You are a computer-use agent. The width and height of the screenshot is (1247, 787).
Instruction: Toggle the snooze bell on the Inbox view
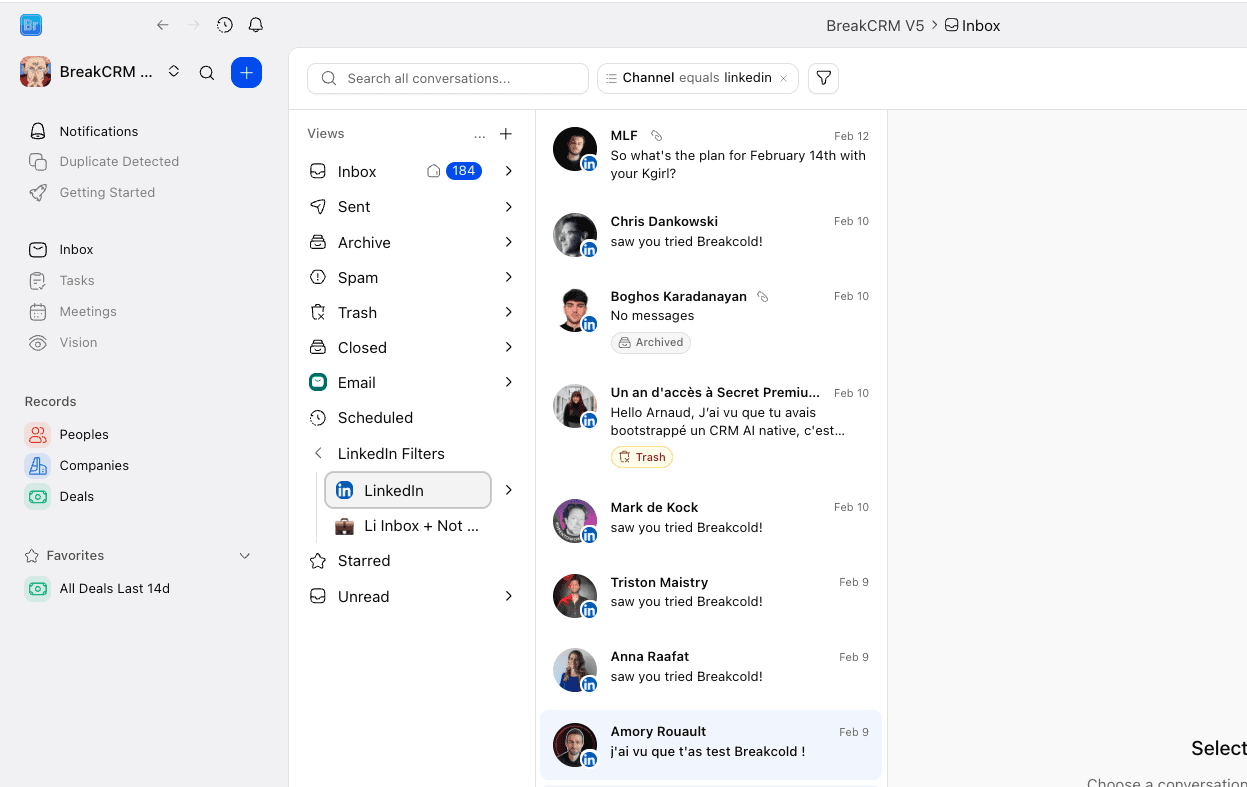[433, 170]
